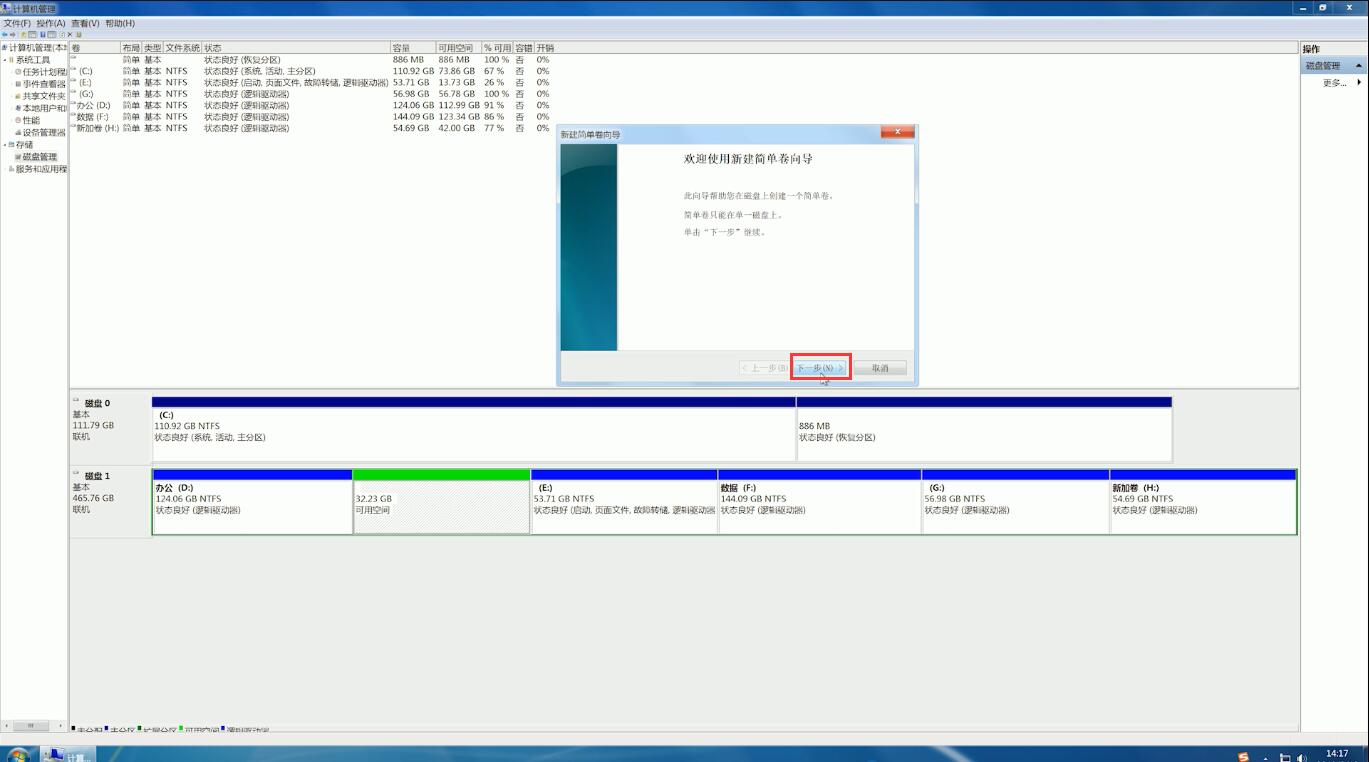This screenshot has width=1369, height=762.
Task: Click the % 可用 column header
Action: [x=497, y=48]
